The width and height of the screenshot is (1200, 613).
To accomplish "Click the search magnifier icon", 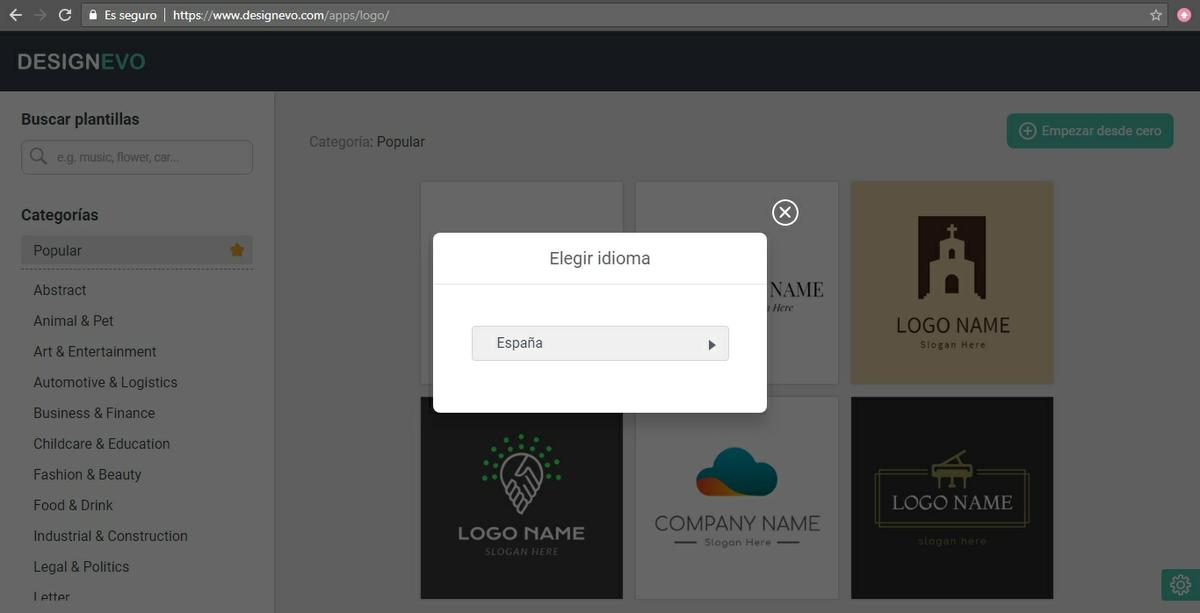I will [x=39, y=157].
